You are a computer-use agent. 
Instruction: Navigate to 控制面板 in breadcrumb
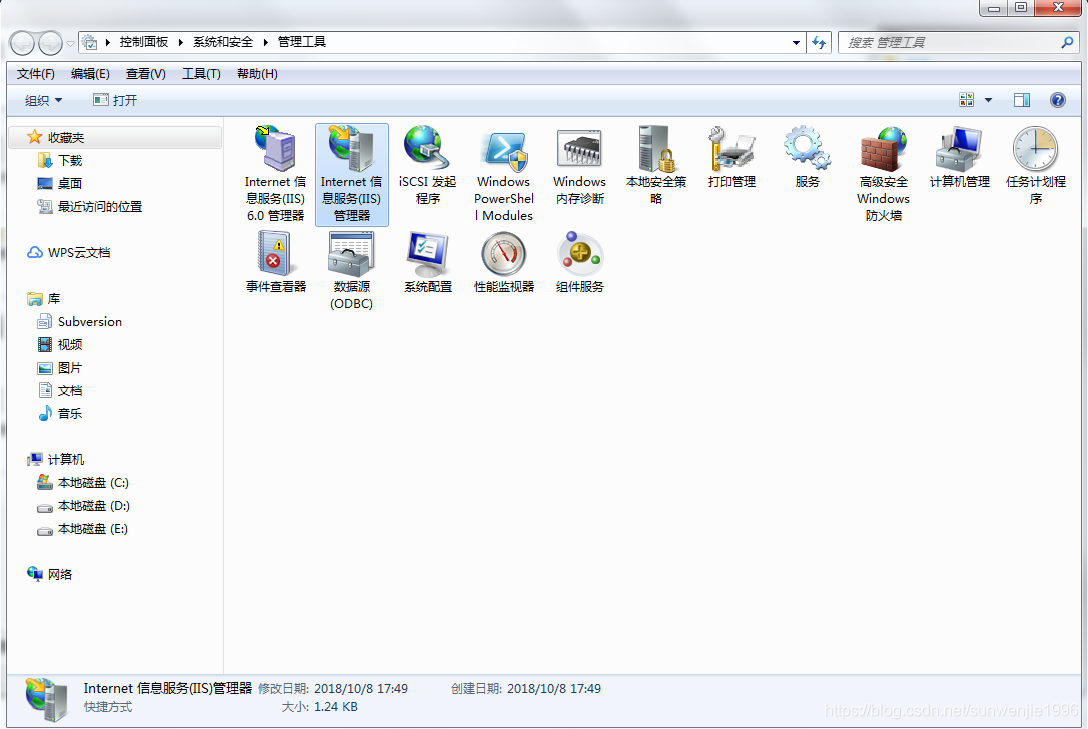(x=144, y=42)
